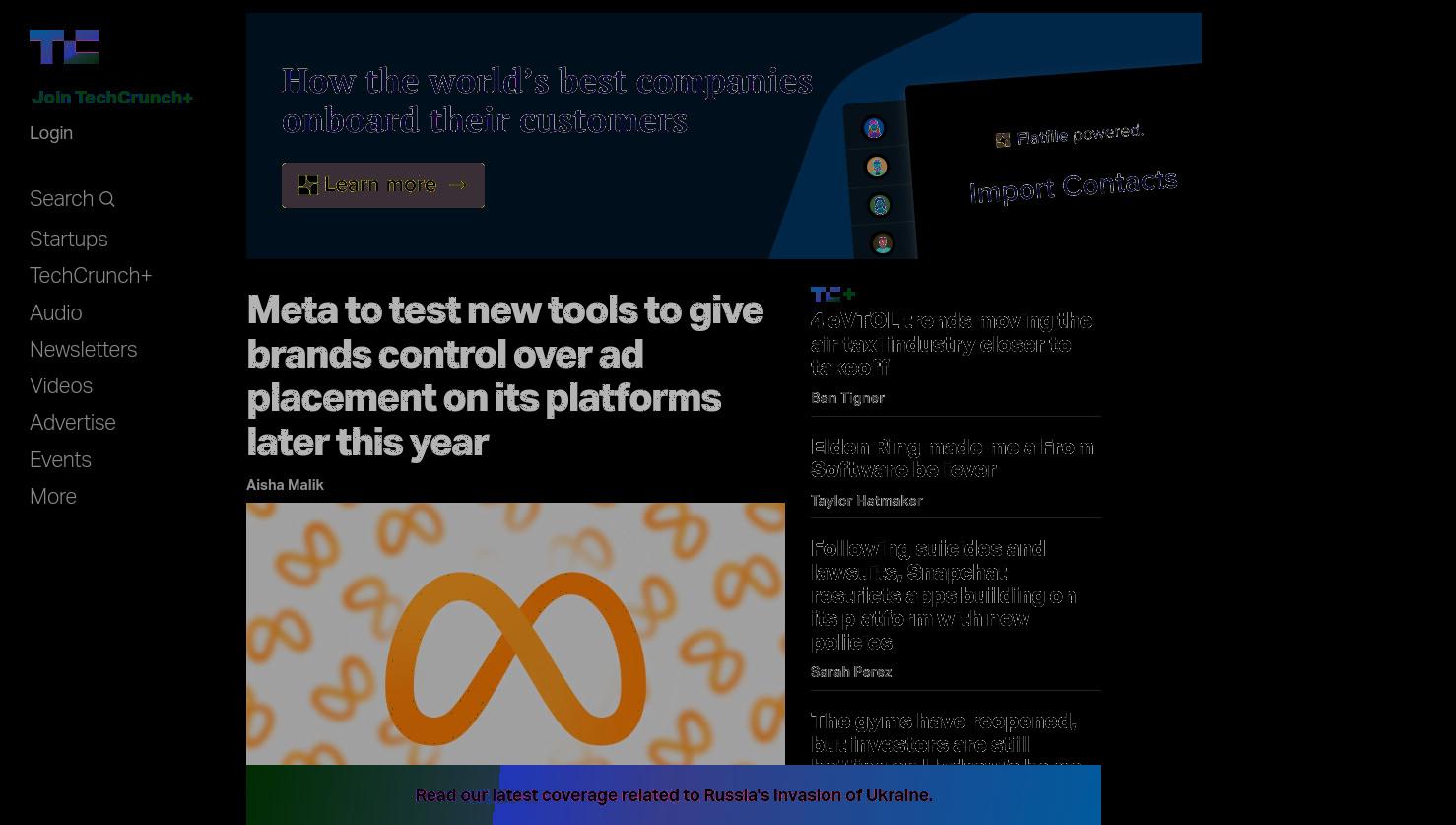Open the Meta ad placement article headline
This screenshot has width=1456, height=825.
pyautogui.click(x=505, y=376)
